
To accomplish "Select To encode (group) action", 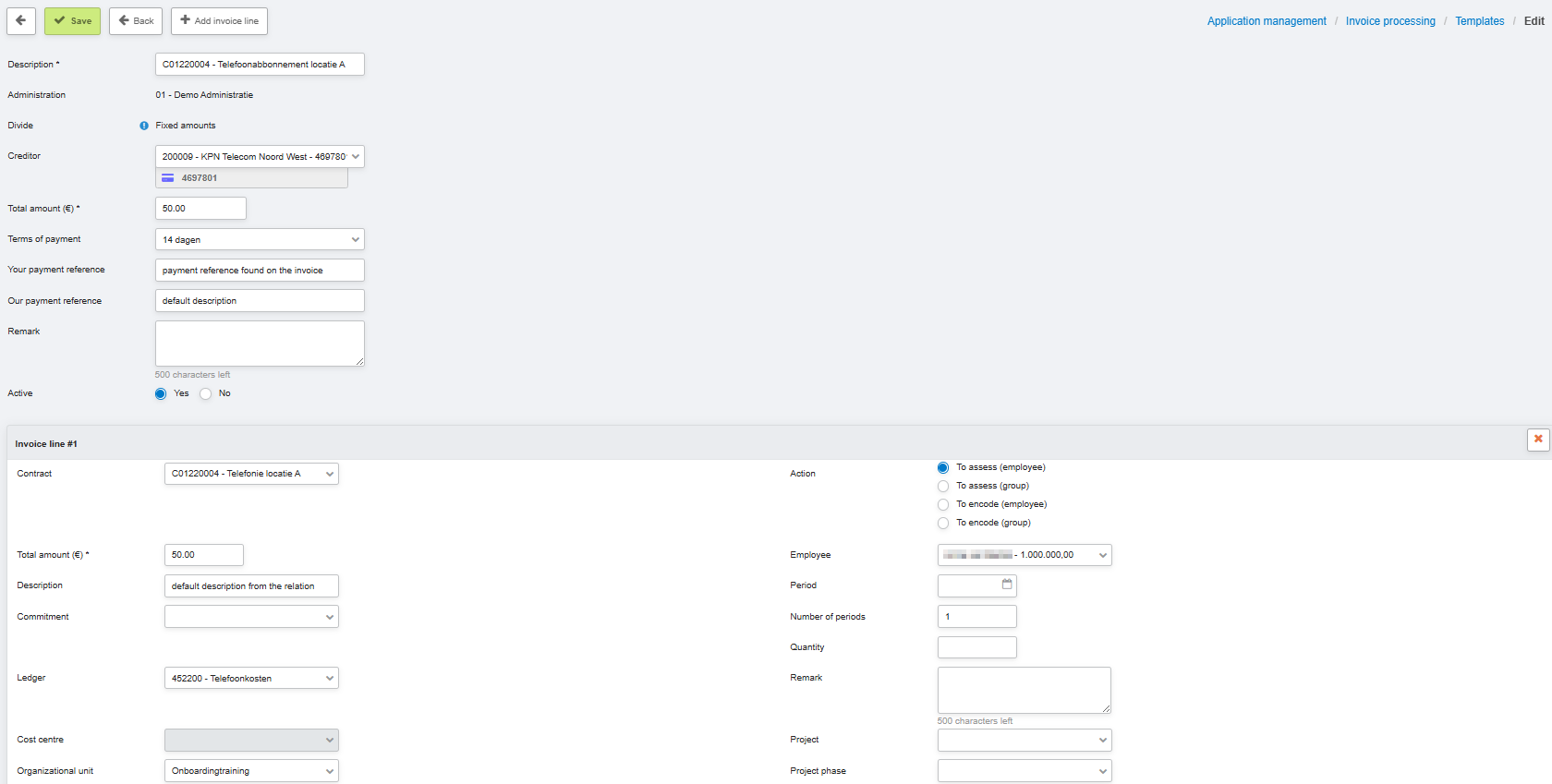I will [x=943, y=524].
